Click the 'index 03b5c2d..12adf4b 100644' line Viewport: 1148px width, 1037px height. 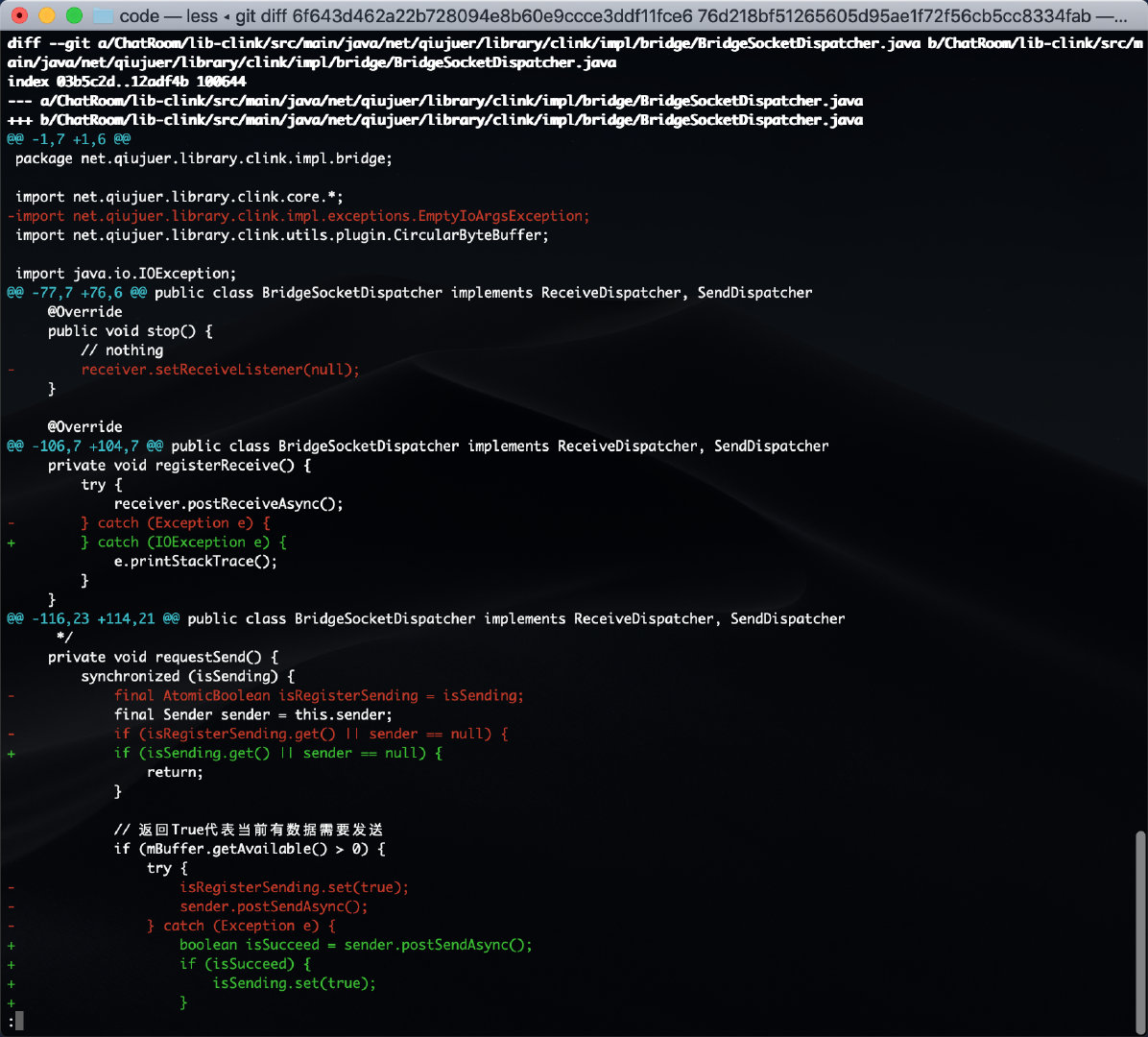pos(127,82)
